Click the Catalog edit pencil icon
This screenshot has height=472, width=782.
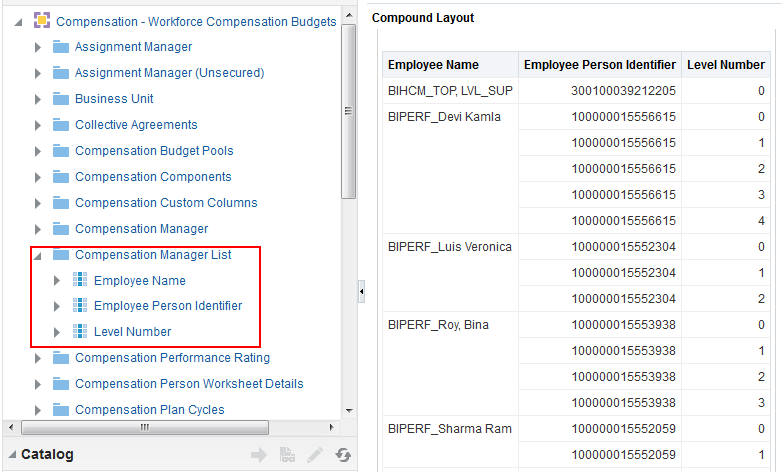point(315,455)
